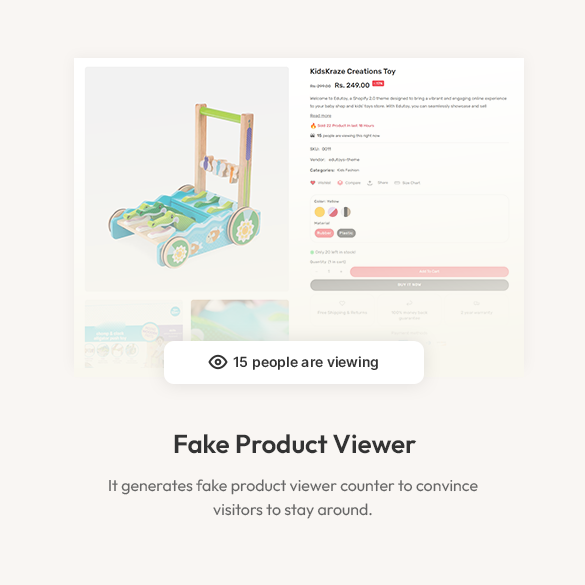This screenshot has width=585, height=585.
Task: Click the BUY IT NOW button
Action: 409,285
